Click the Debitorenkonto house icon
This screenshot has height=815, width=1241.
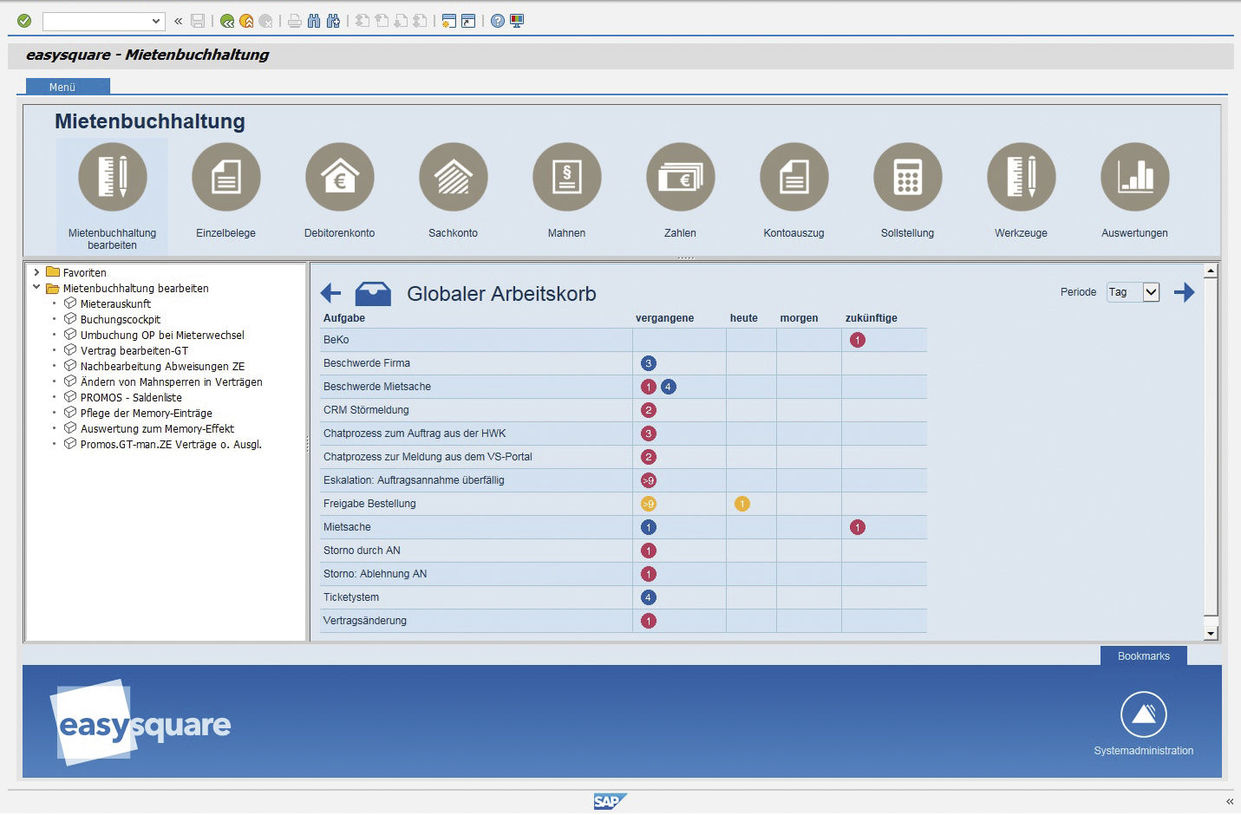coord(340,178)
